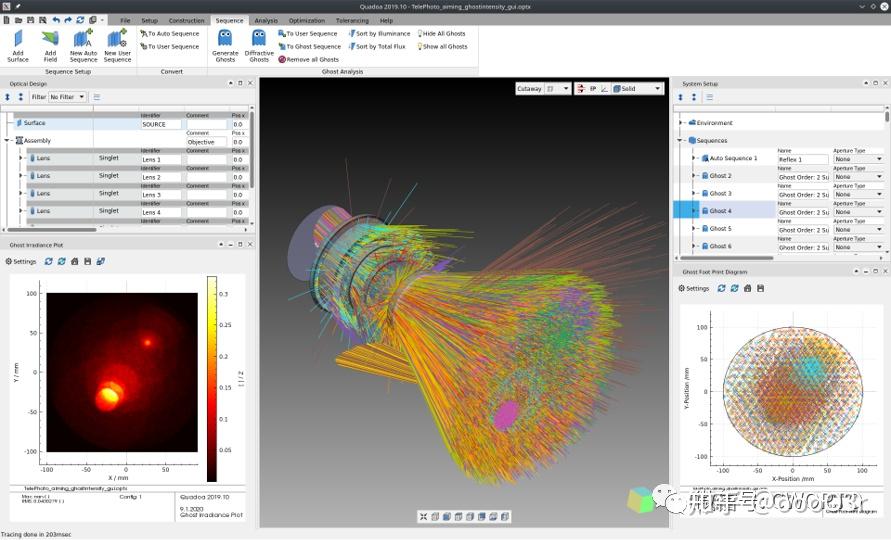Open the No Filter dropdown
The image size is (891, 540).
68,97
